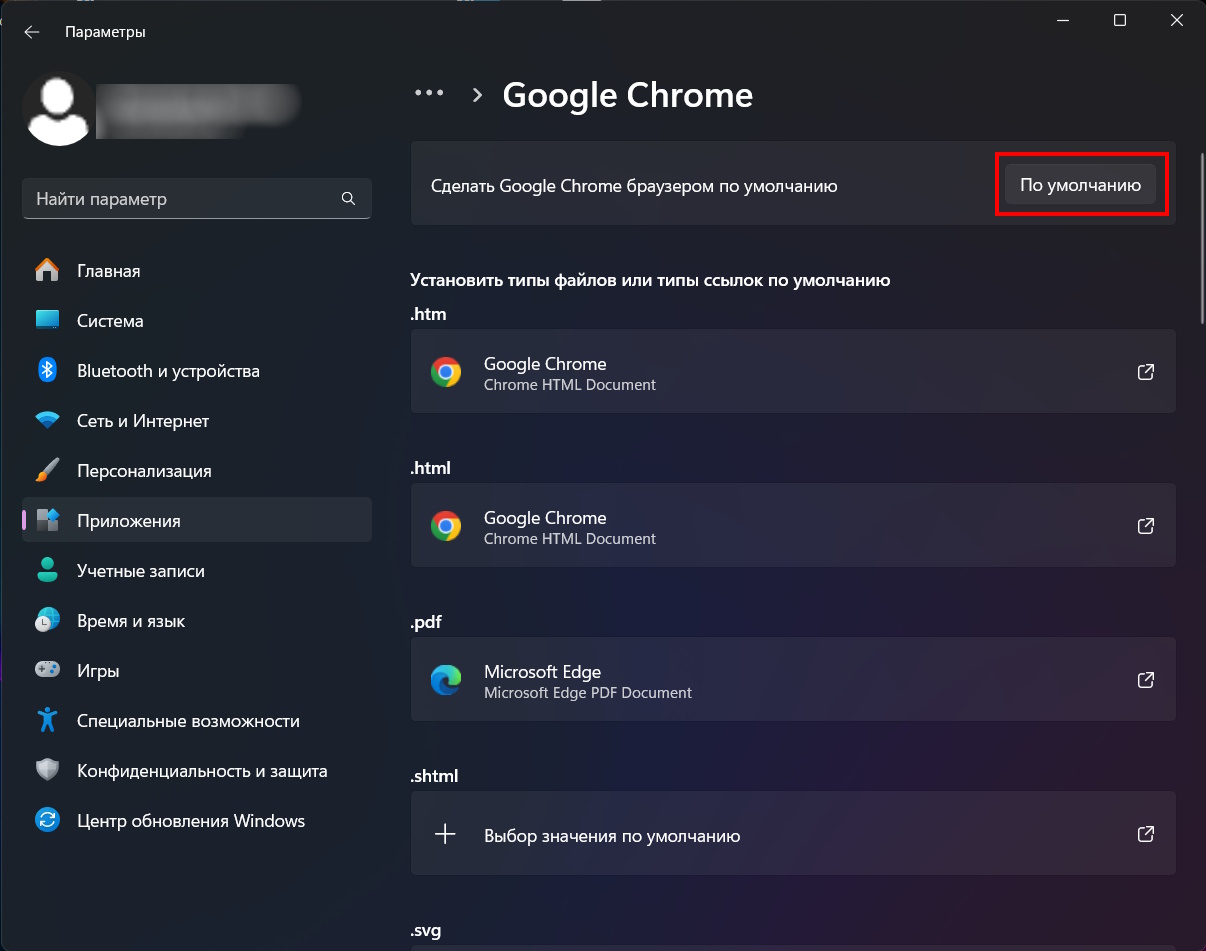Click the Google Chrome page title
This screenshot has height=951, width=1206.
(x=627, y=95)
